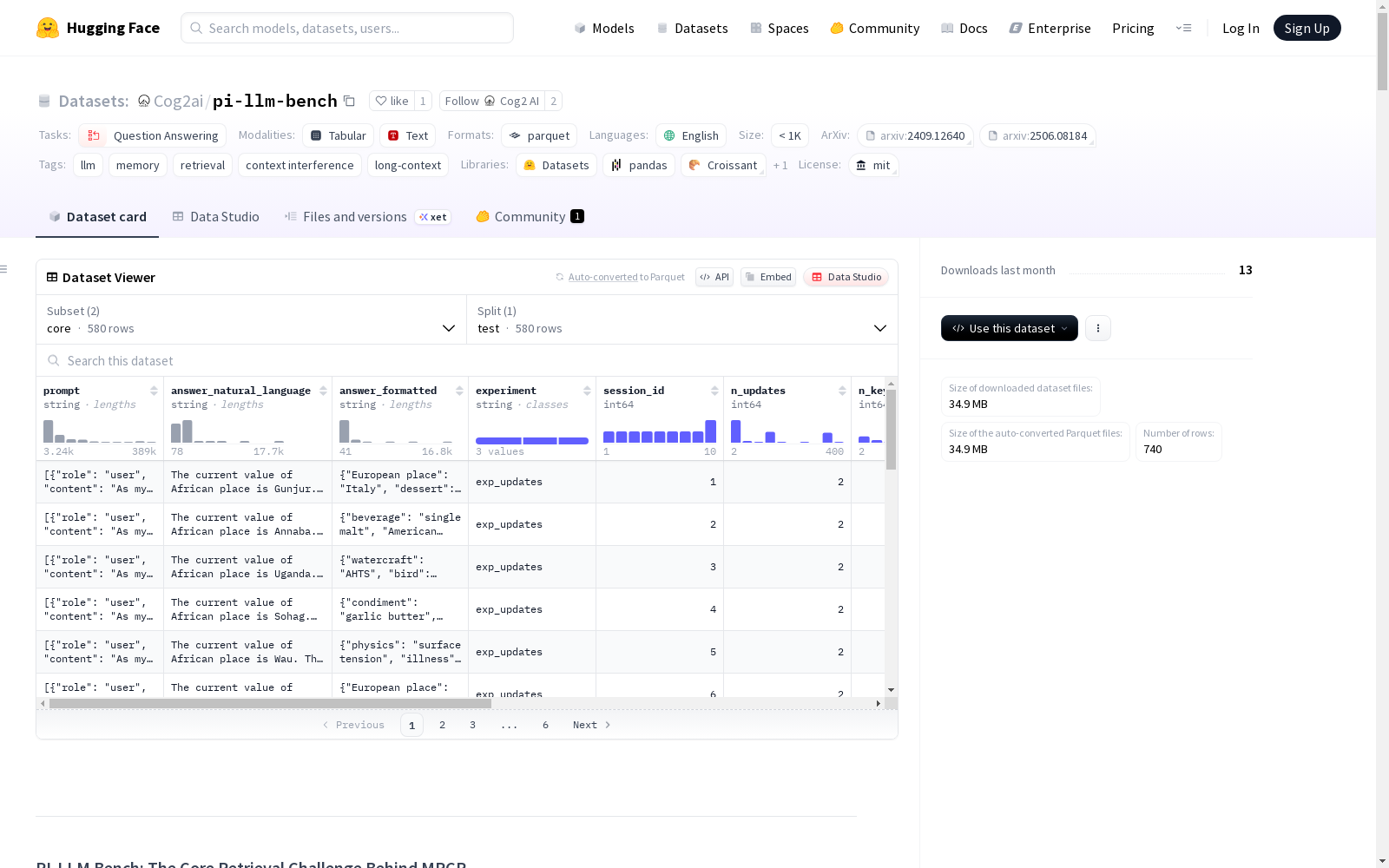This screenshot has width=1389, height=868.
Task: Go to page 6 of the dataset
Action: 545,725
